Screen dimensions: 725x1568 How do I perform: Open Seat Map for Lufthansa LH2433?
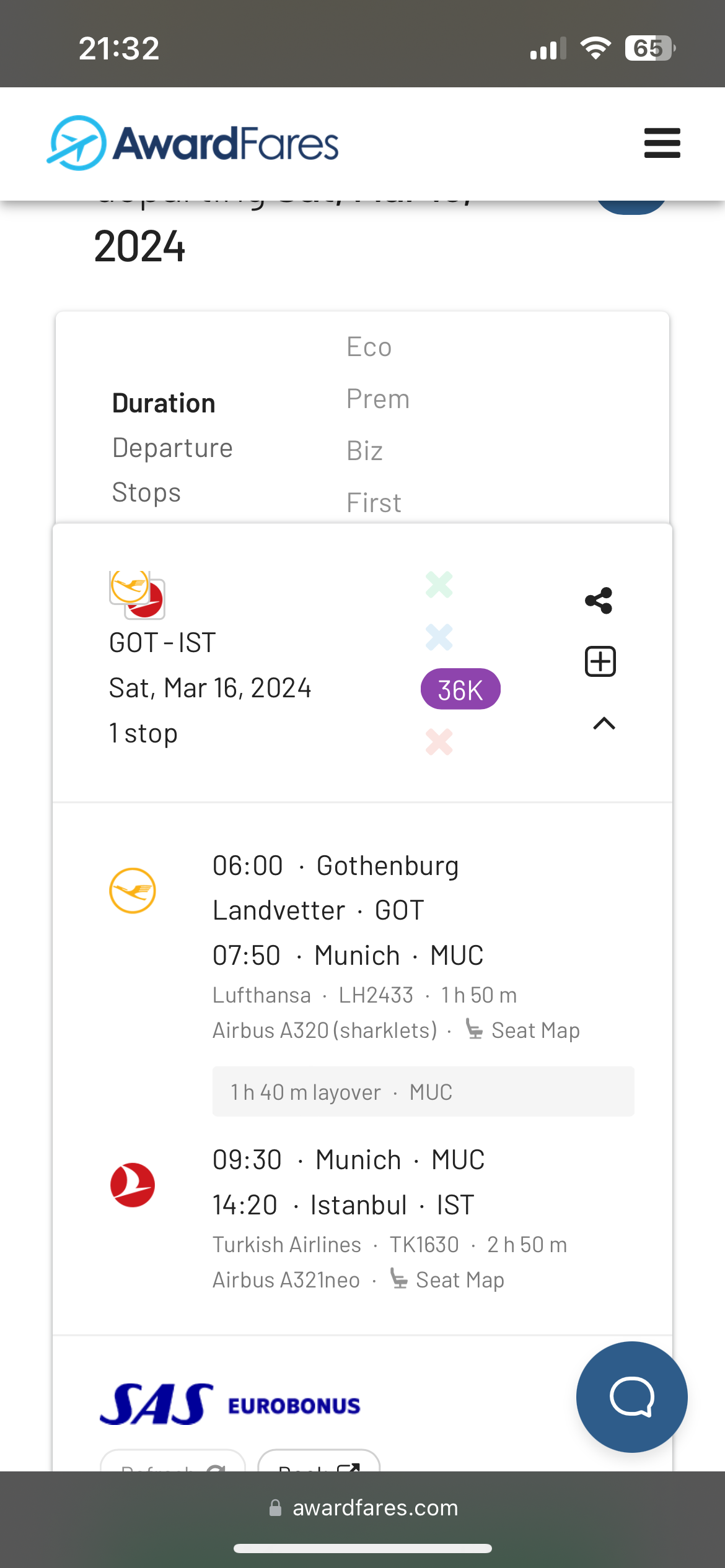click(523, 1030)
